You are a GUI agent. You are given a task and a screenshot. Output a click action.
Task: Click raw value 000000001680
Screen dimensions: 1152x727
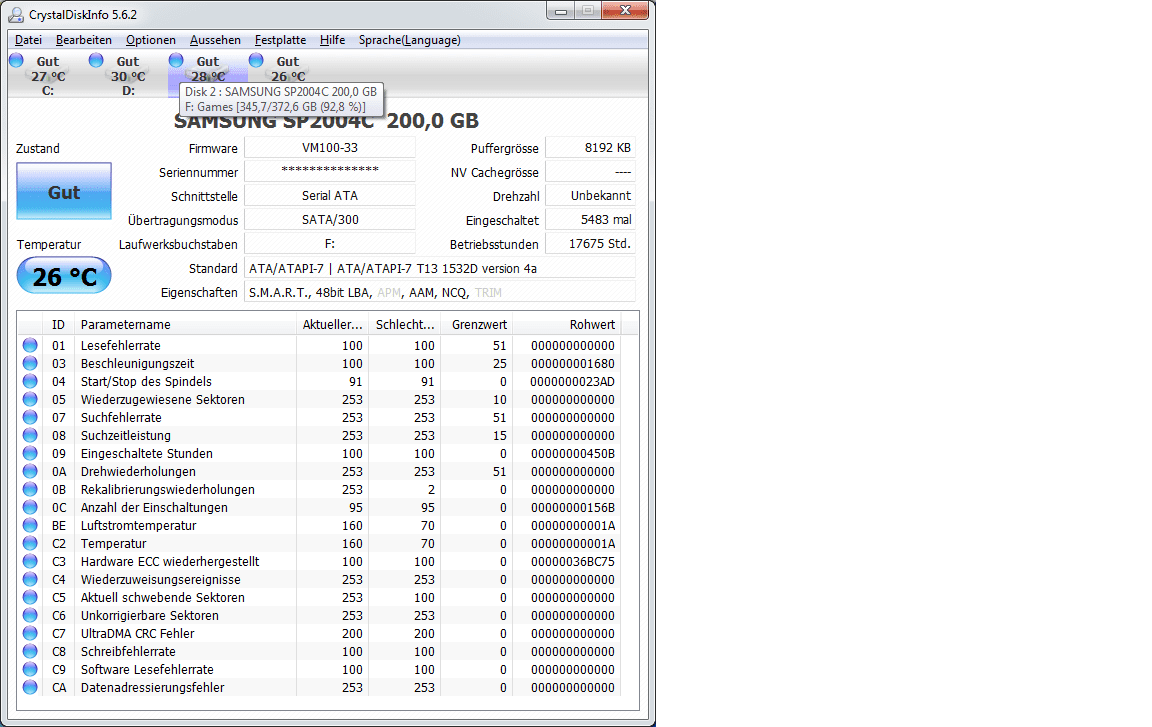pos(572,363)
